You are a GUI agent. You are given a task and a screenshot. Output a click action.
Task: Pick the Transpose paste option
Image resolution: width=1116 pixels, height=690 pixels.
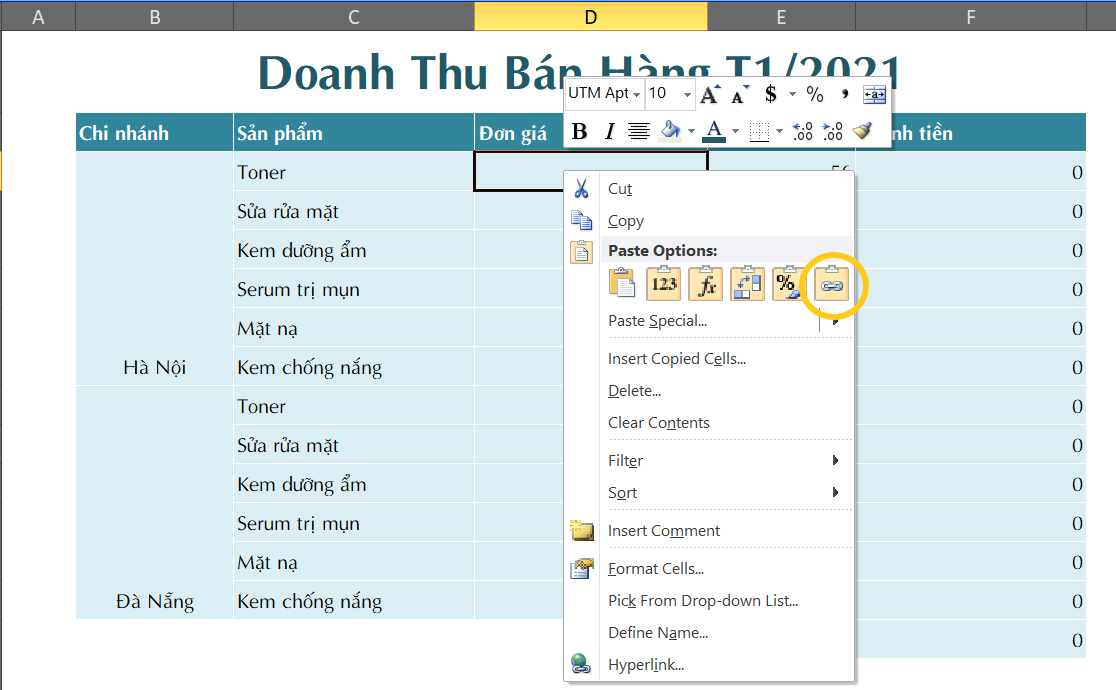pyautogui.click(x=748, y=284)
